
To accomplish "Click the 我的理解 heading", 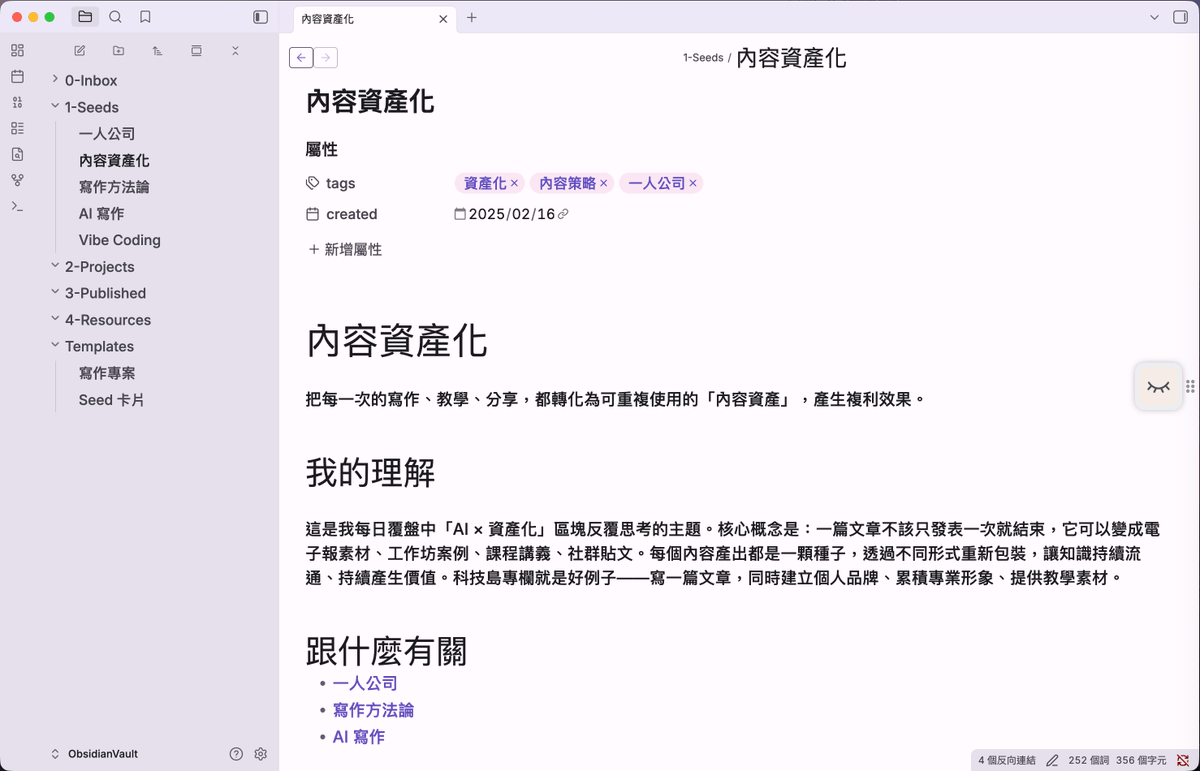I will tap(370, 471).
